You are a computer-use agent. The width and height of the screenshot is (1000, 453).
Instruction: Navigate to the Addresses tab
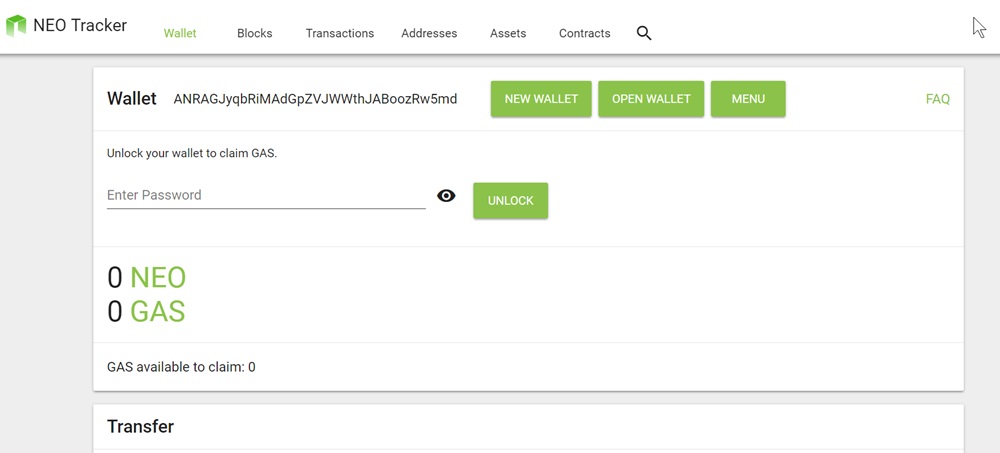[429, 33]
